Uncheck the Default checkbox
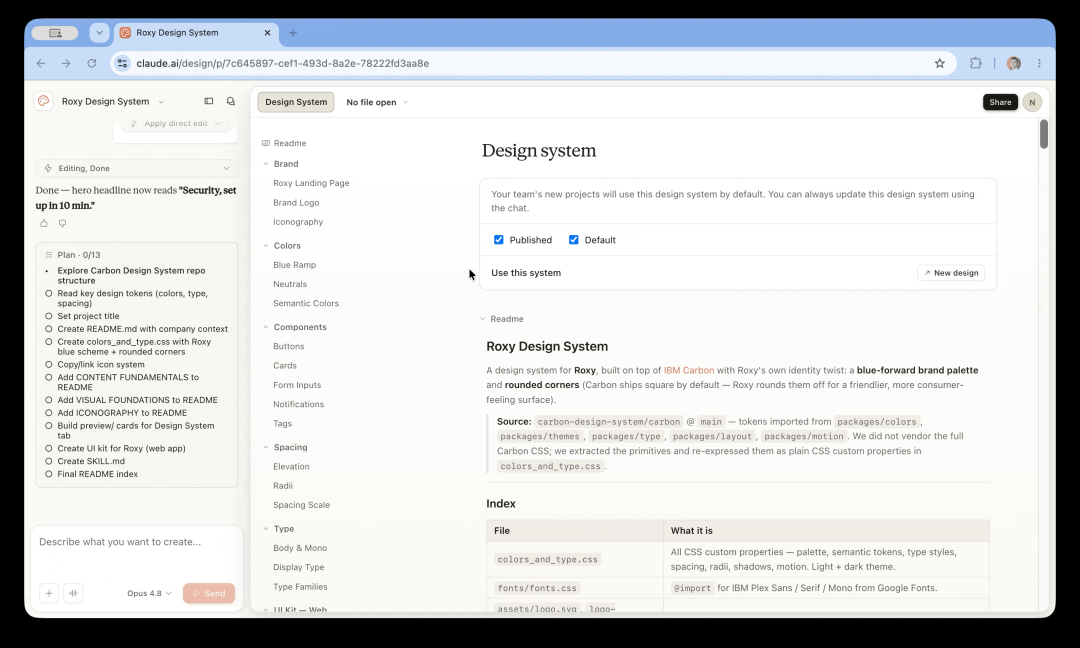This screenshot has width=1080, height=648. [574, 240]
